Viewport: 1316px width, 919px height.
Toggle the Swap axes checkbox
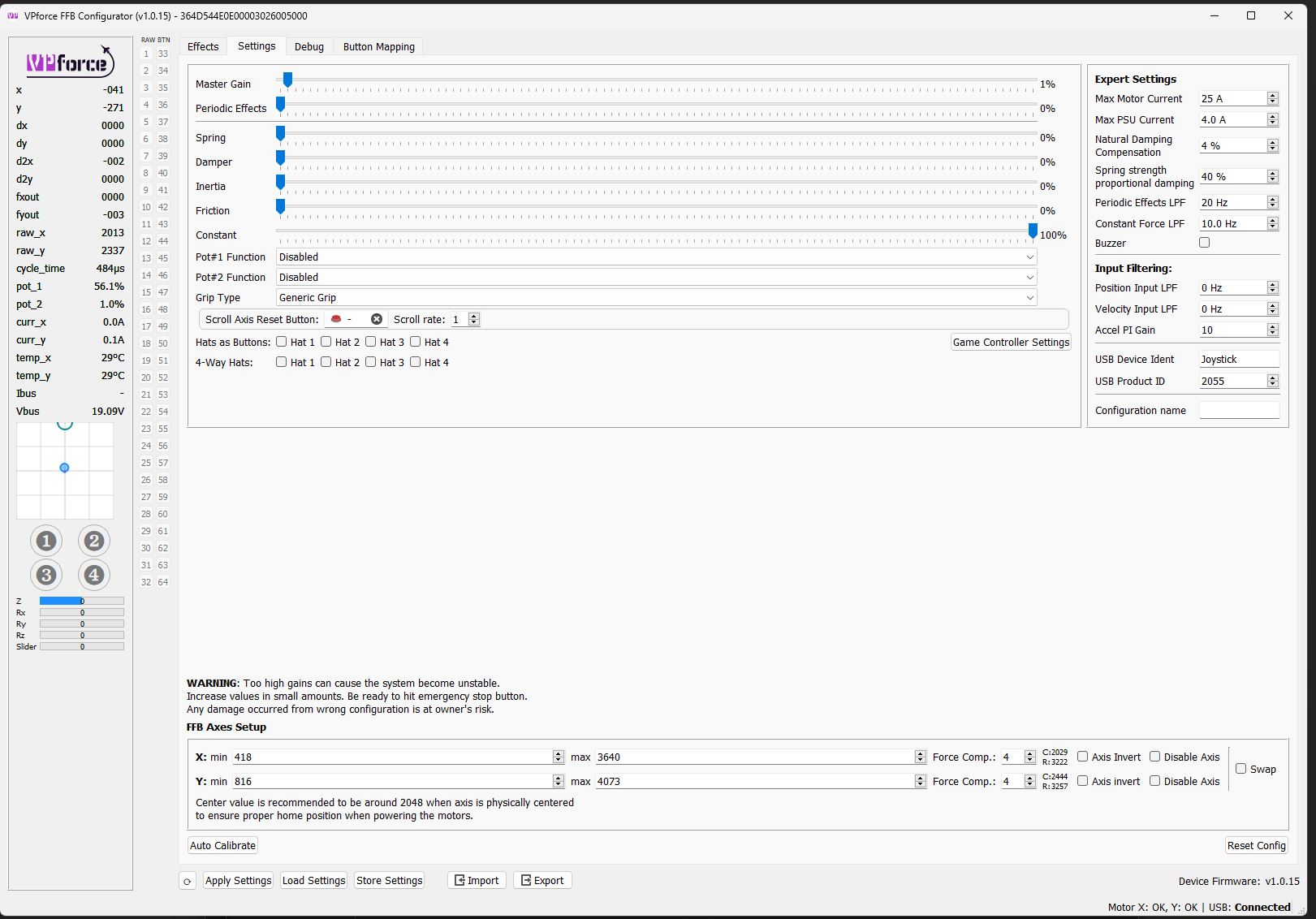coord(1241,769)
